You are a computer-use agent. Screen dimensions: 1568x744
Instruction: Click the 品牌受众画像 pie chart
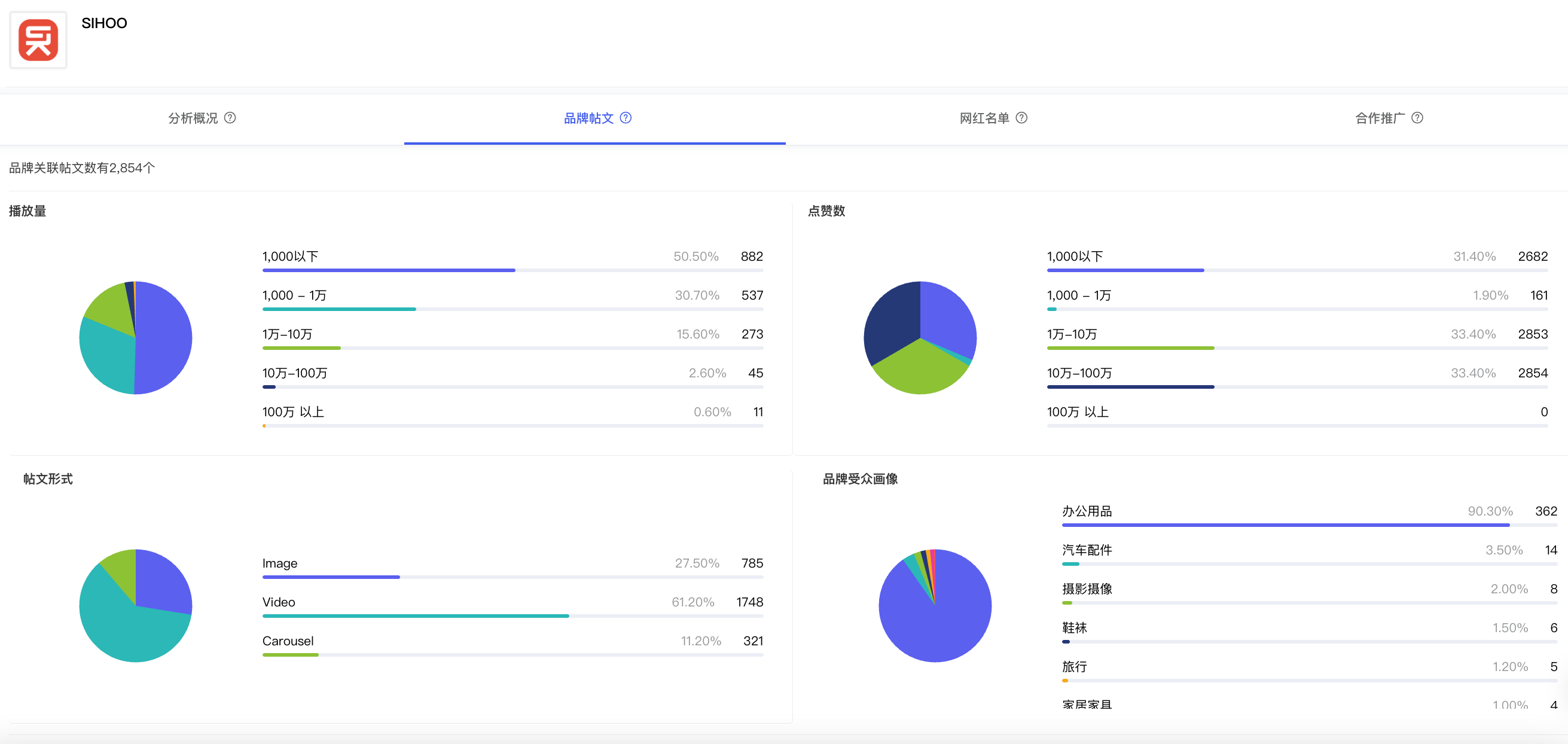[935, 605]
